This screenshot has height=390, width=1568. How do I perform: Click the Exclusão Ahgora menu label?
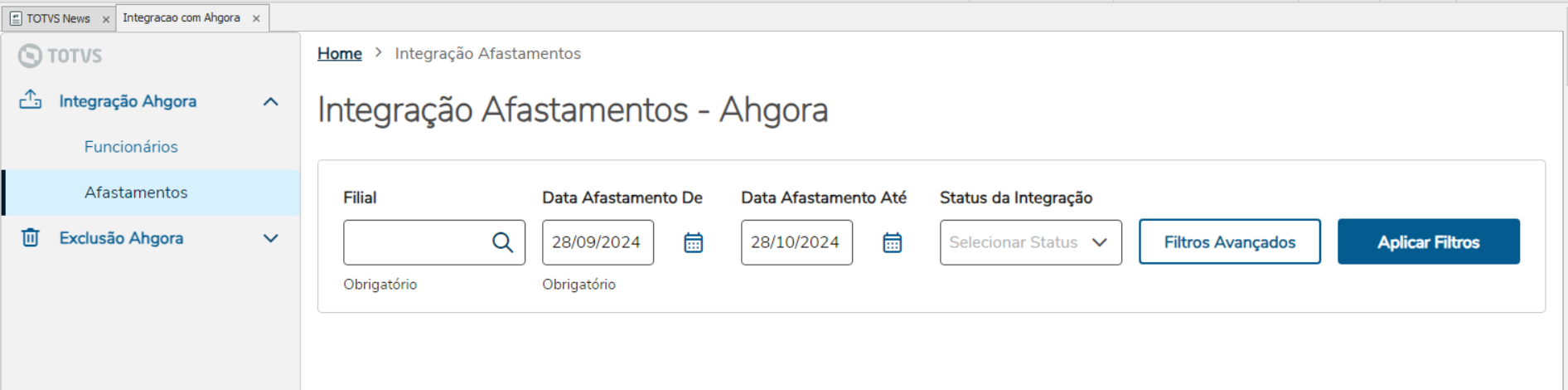121,238
